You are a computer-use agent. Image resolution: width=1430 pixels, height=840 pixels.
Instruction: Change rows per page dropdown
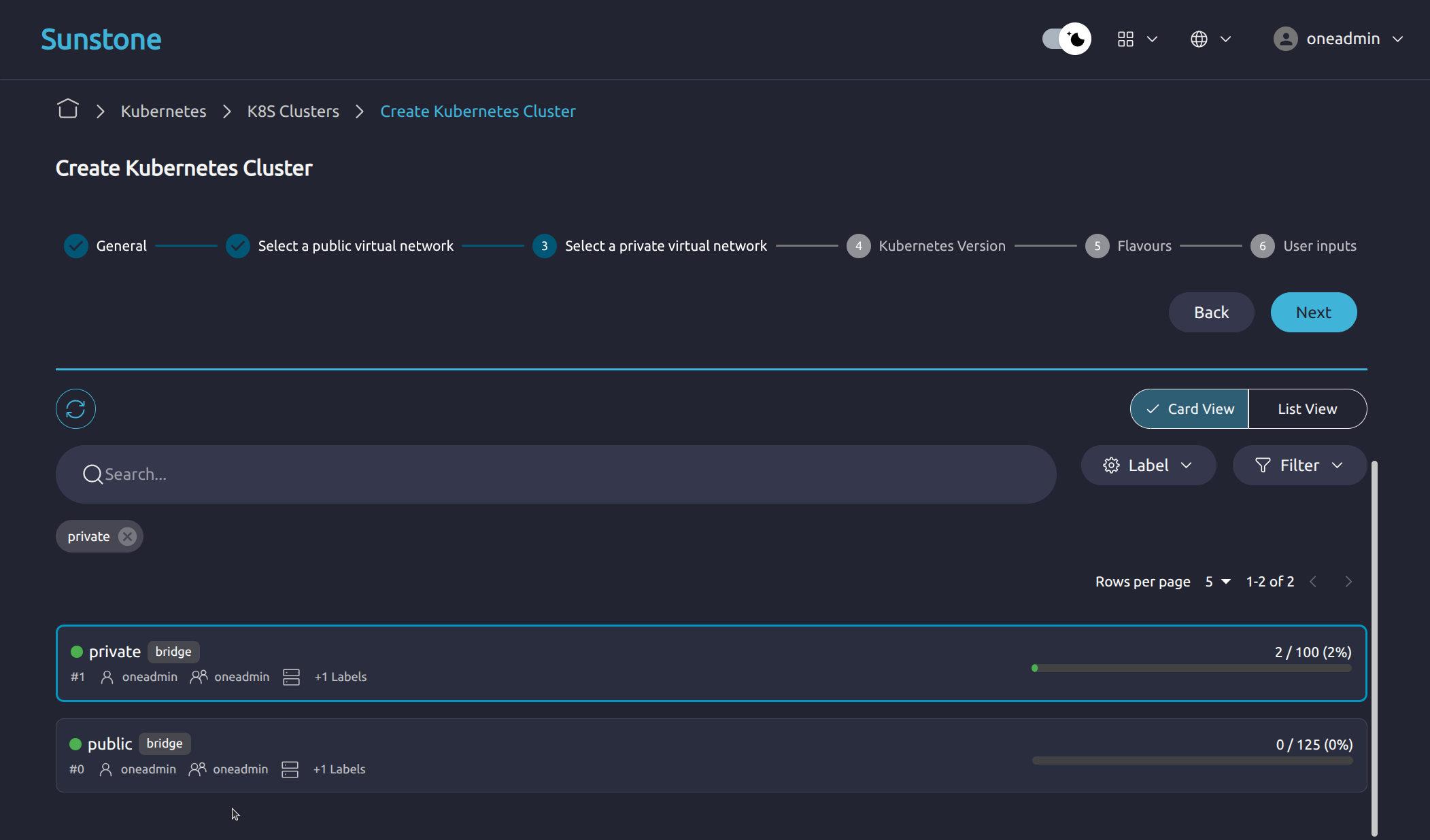[1218, 581]
